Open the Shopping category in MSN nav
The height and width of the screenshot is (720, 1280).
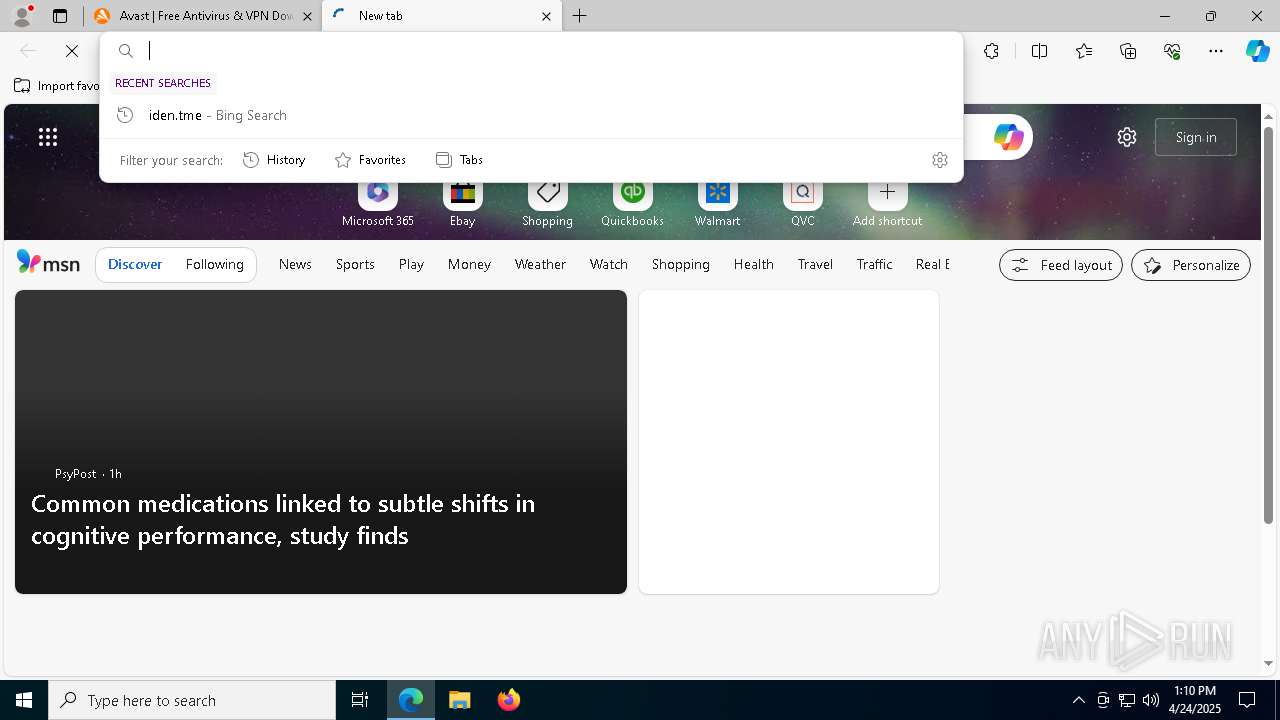[x=680, y=264]
